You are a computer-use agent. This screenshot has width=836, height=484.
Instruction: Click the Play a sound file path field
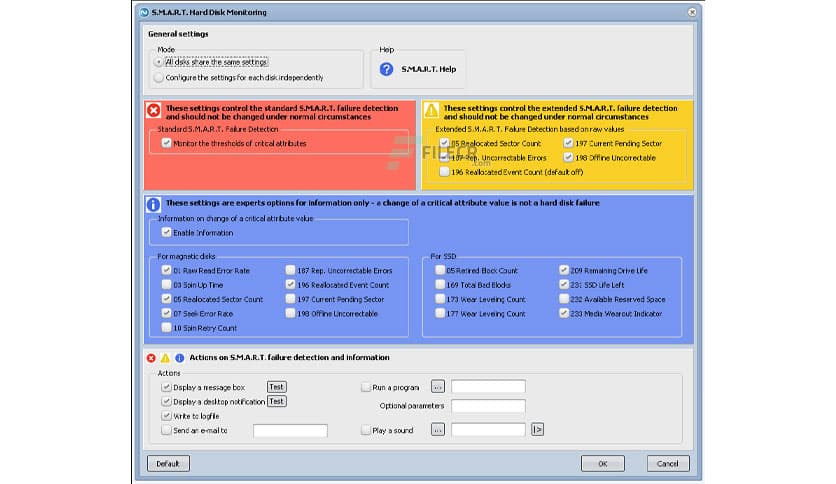[x=488, y=430]
